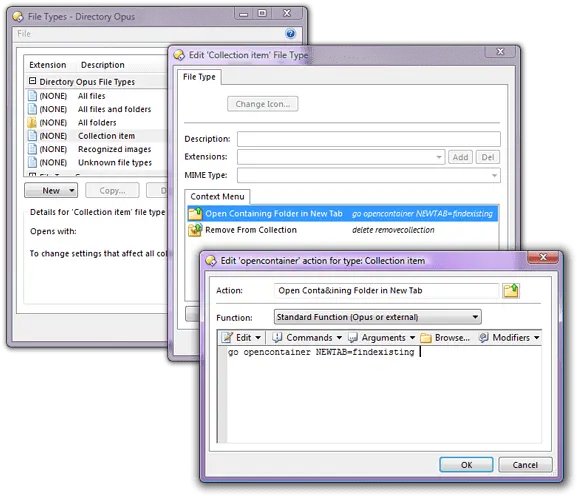Click OK in the opencontainer action dialog

point(466,465)
